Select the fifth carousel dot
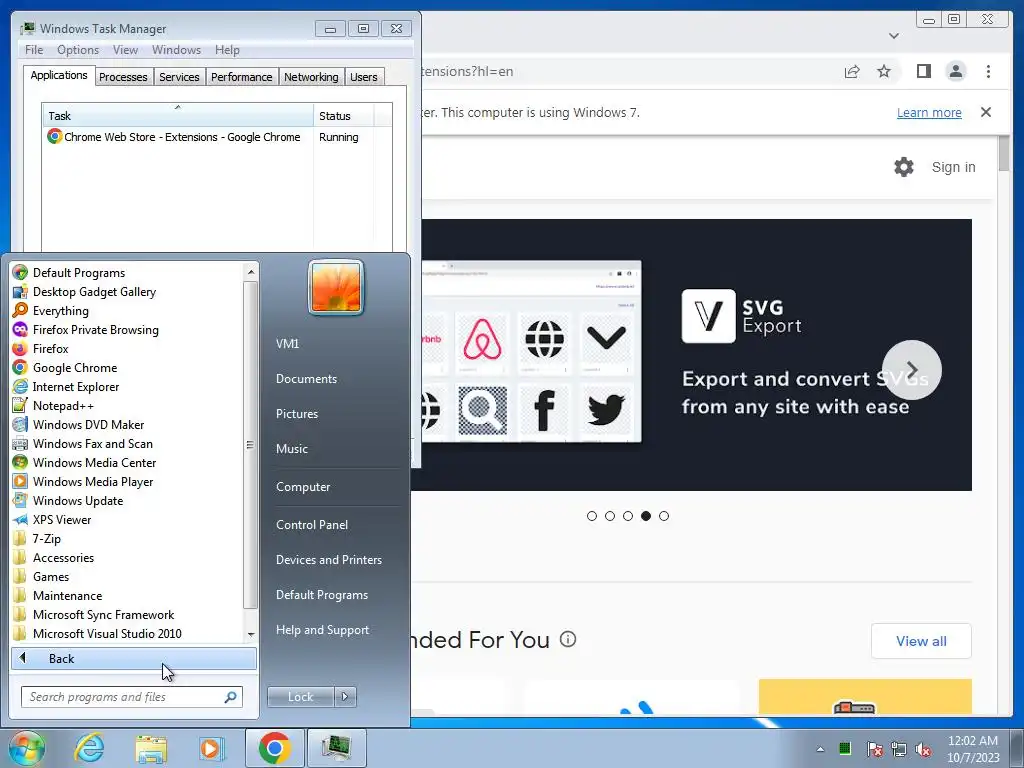Screen dimensions: 1024x768 [x=664, y=516]
